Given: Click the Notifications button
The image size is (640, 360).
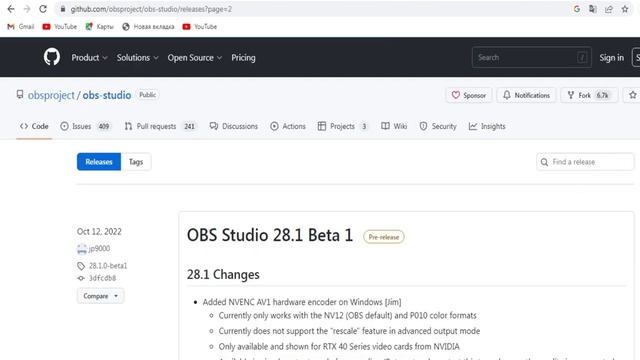Looking at the screenshot, I should pyautogui.click(x=526, y=95).
